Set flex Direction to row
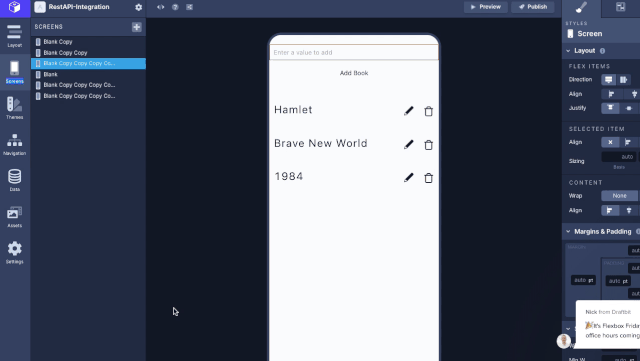This screenshot has height=361, width=640. 623,80
